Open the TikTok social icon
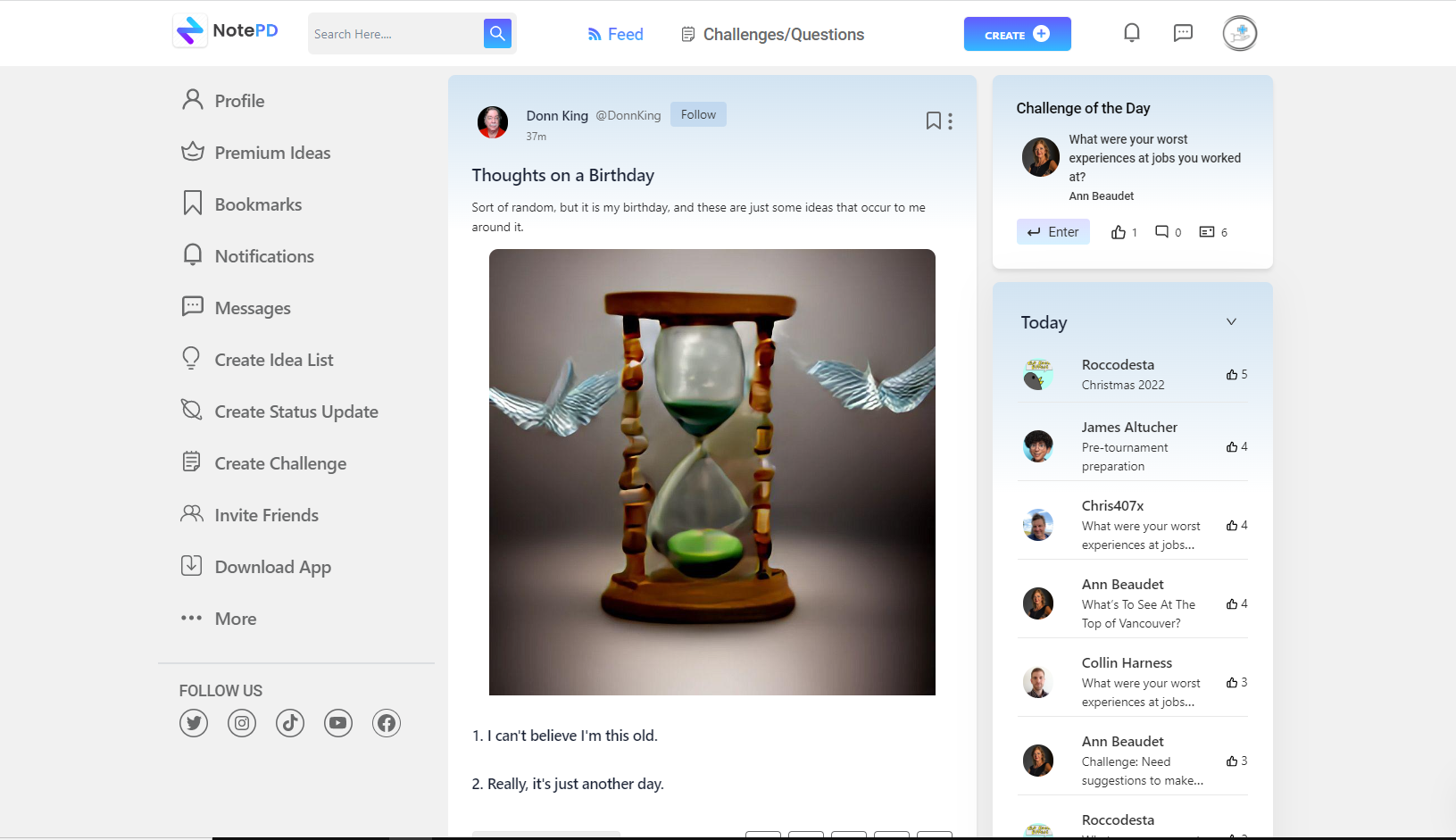The width and height of the screenshot is (1456, 840). tap(290, 723)
